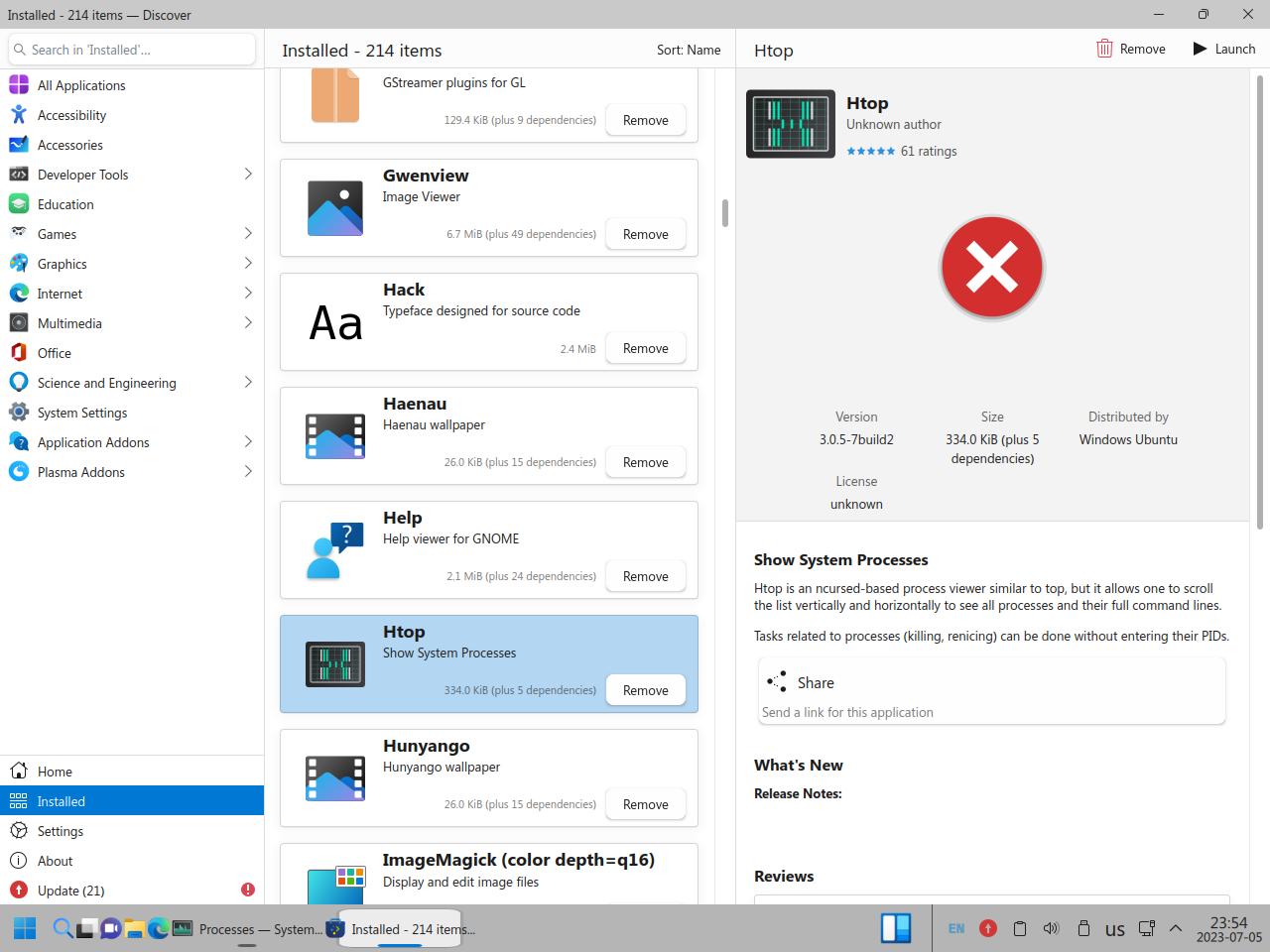Click the red update warning badge
1270x952 pixels.
248,890
